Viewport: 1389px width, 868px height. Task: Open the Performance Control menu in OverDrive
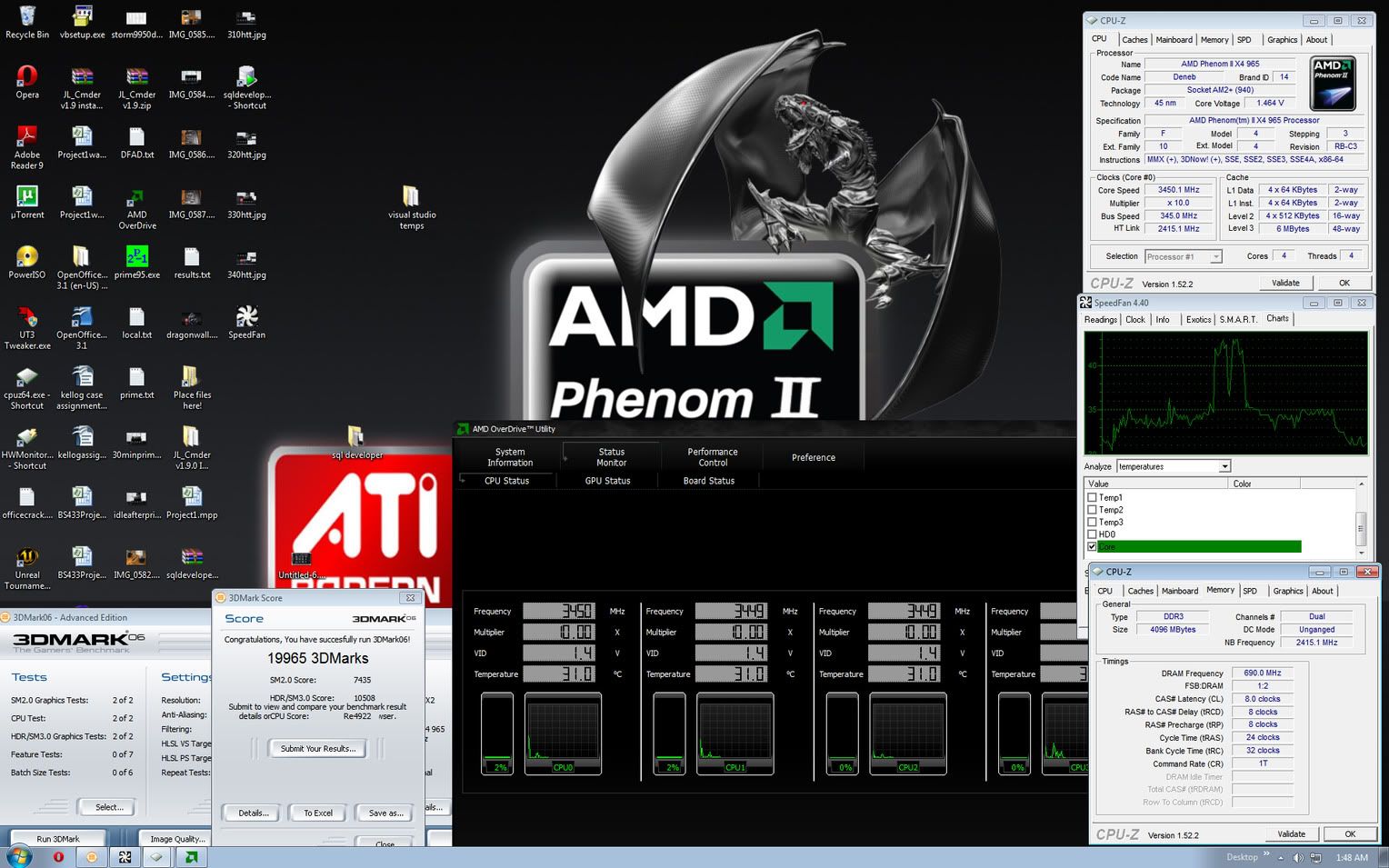[713, 457]
